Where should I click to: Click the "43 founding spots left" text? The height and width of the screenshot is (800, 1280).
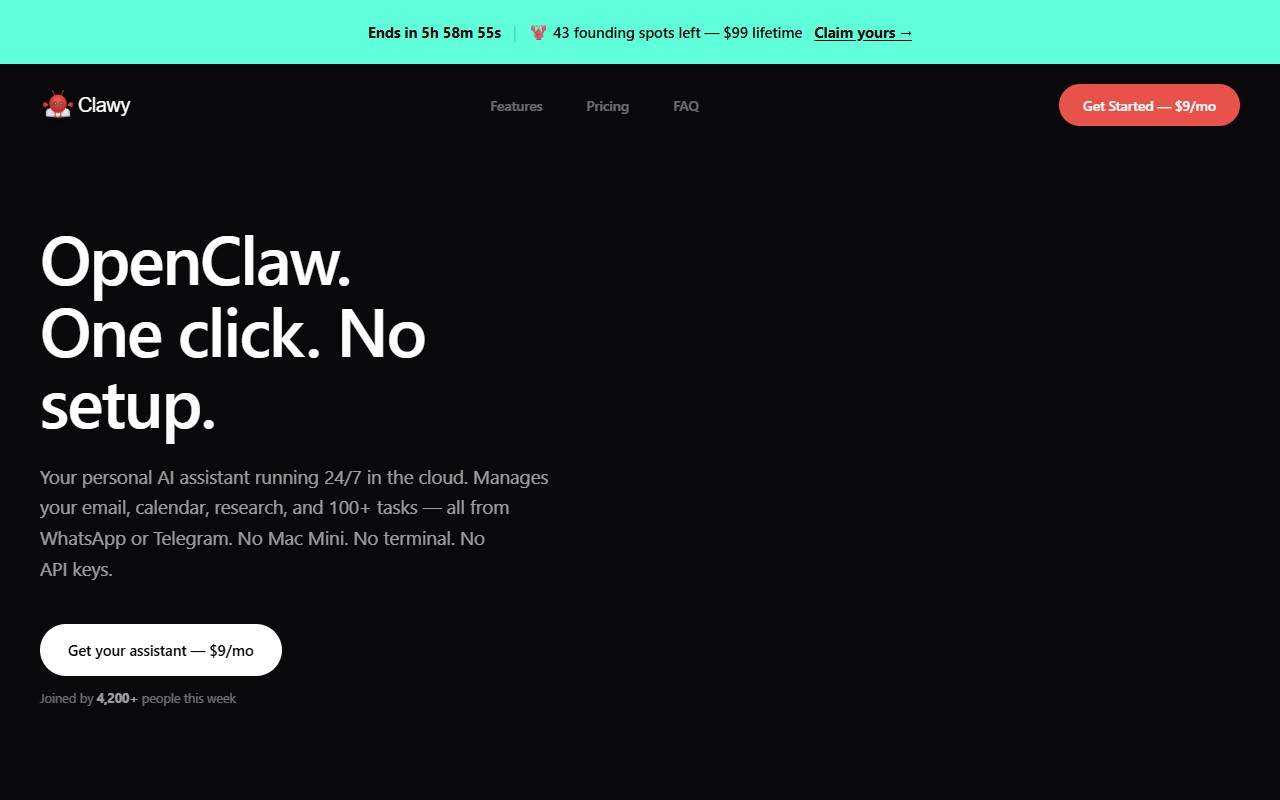pyautogui.click(x=627, y=33)
